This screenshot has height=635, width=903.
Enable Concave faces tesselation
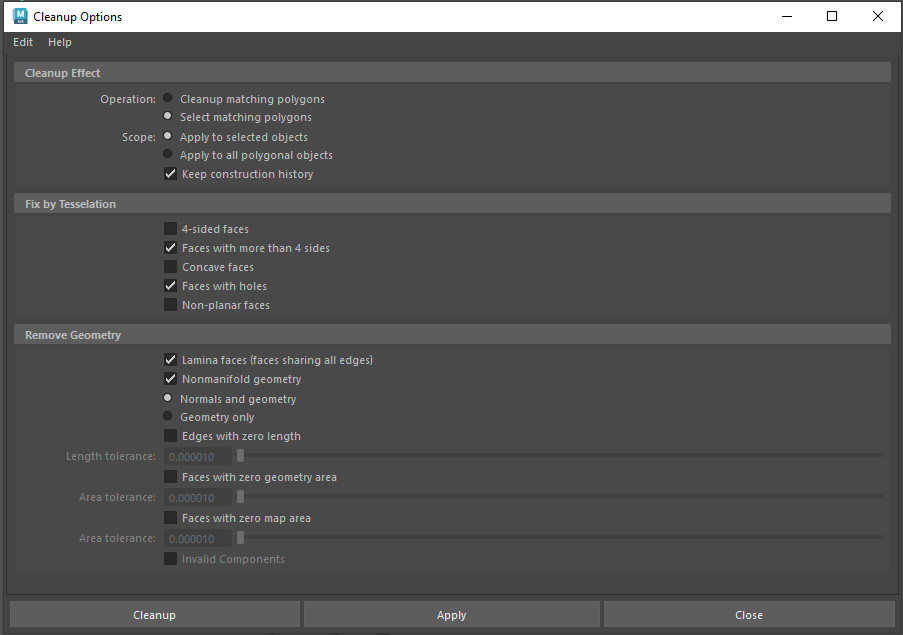(170, 267)
